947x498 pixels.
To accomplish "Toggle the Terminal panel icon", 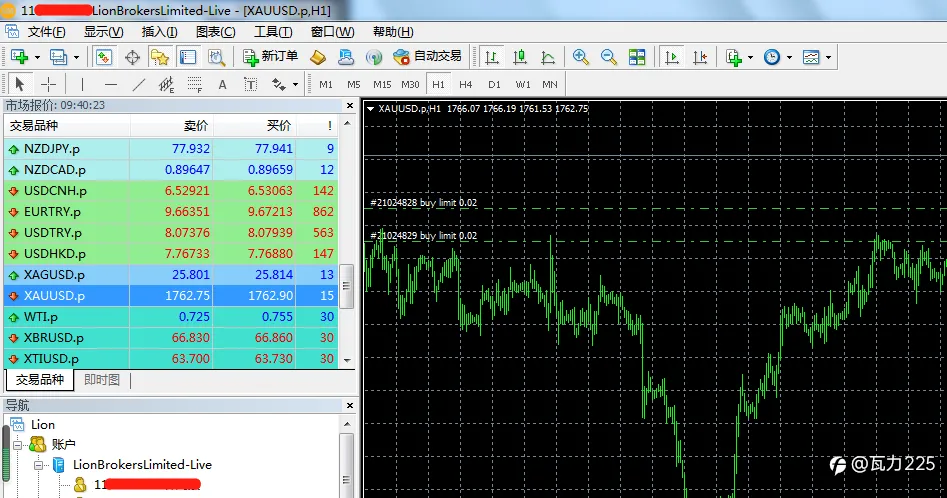I will pos(188,57).
